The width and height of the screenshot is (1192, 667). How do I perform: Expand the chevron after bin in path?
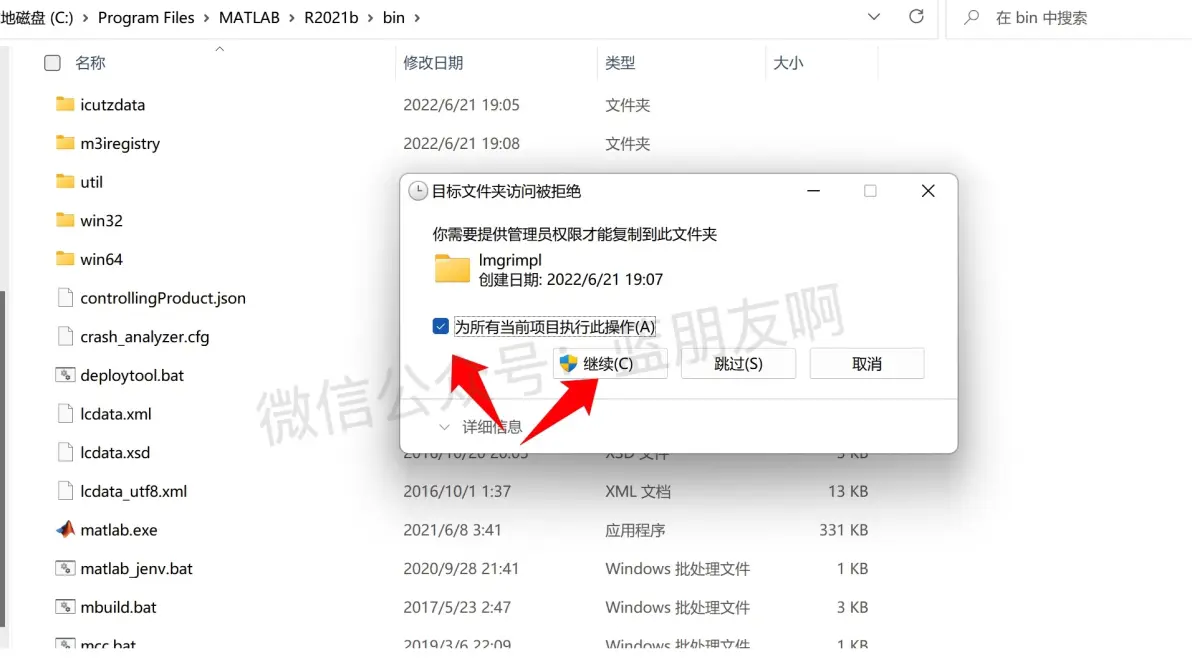(417, 17)
